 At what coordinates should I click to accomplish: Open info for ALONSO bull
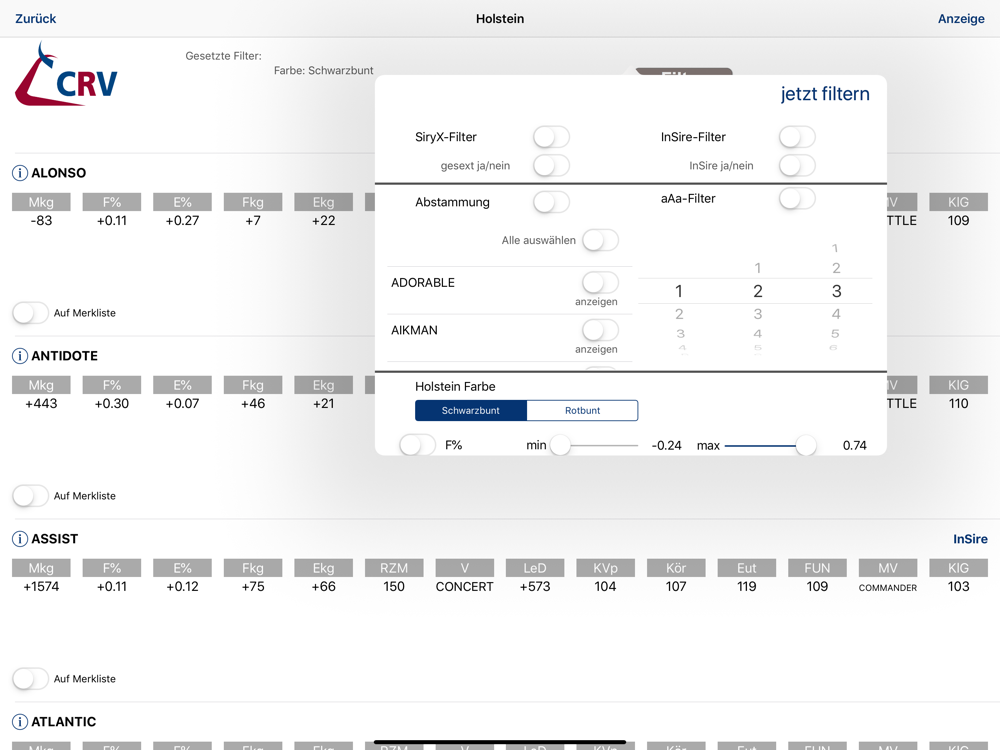[20, 173]
